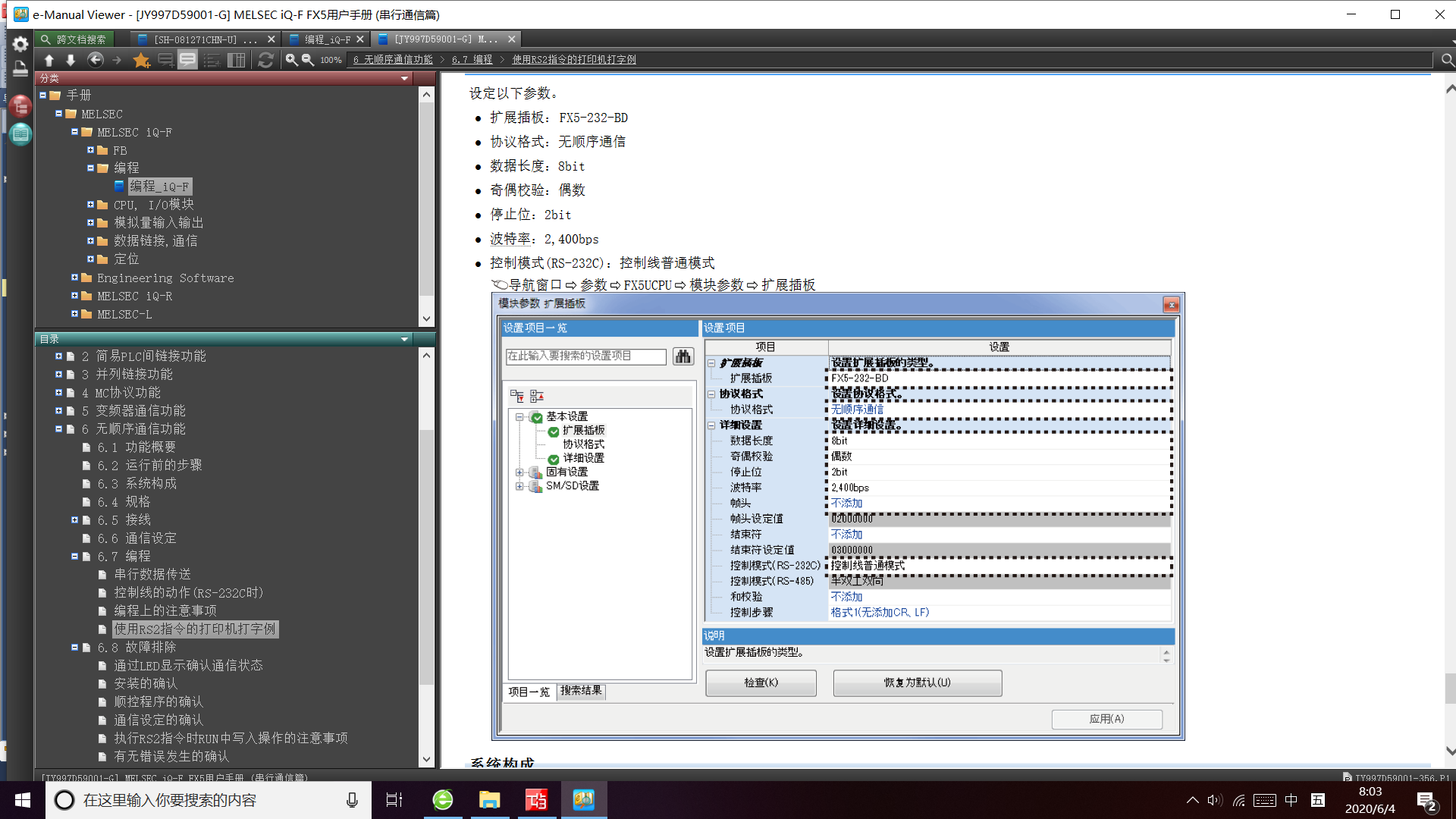Click the refresh icon in toolbar
This screenshot has height=819, width=1456.
[265, 60]
